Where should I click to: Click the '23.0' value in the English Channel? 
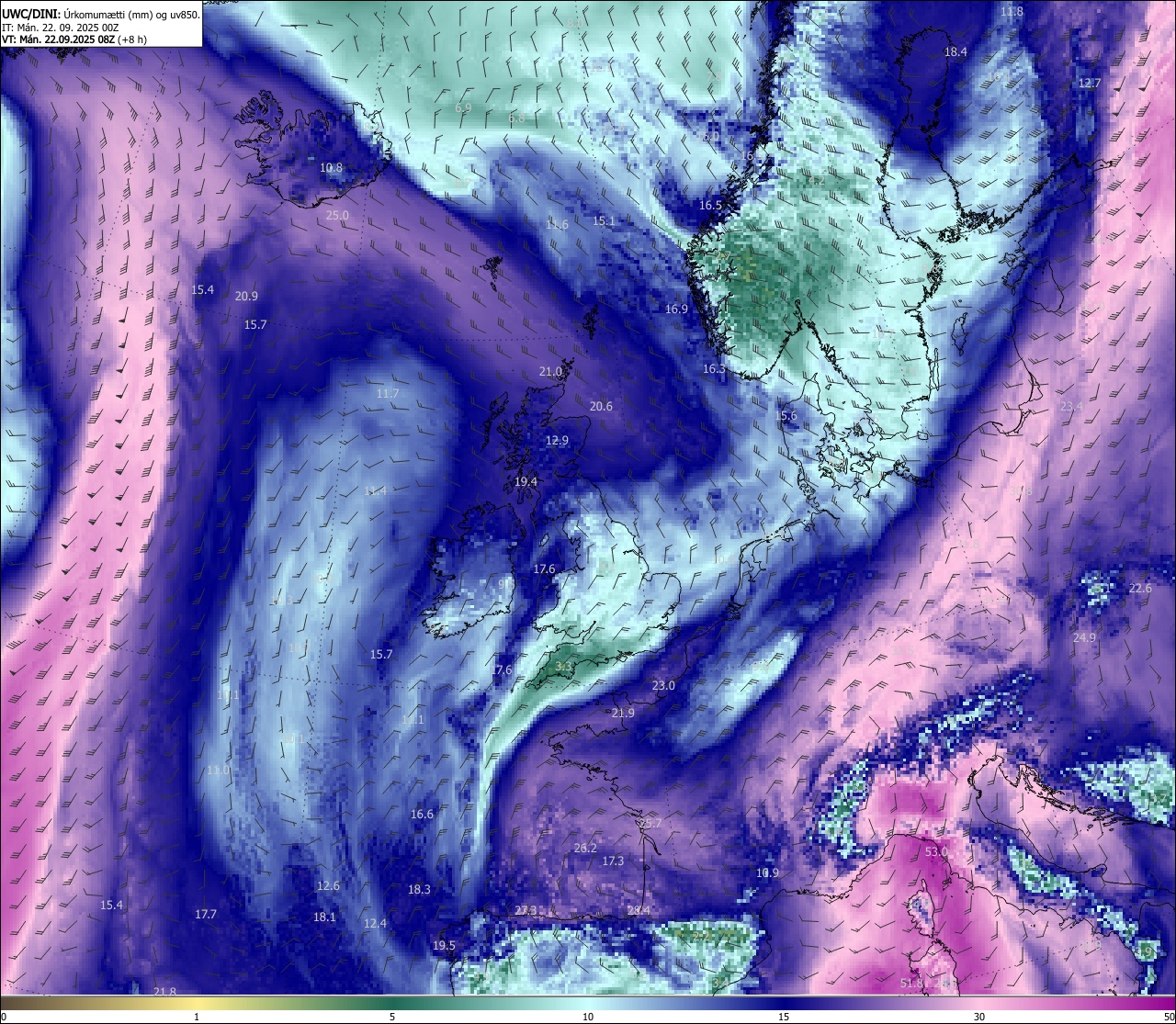point(663,686)
